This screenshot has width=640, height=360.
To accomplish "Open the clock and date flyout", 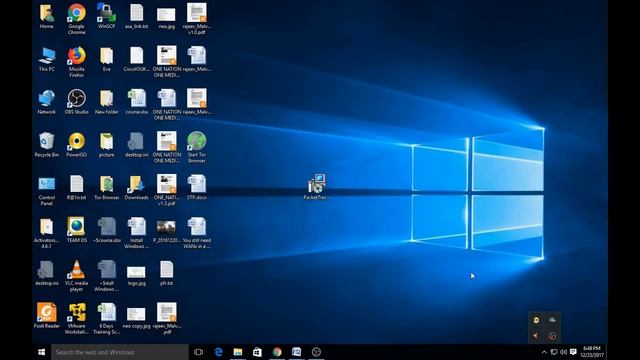I will (592, 352).
